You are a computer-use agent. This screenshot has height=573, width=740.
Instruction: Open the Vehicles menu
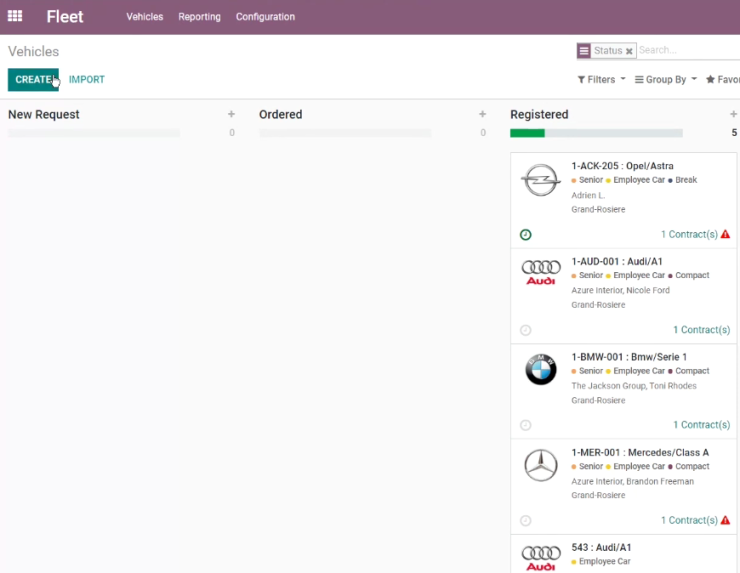pyautogui.click(x=144, y=17)
